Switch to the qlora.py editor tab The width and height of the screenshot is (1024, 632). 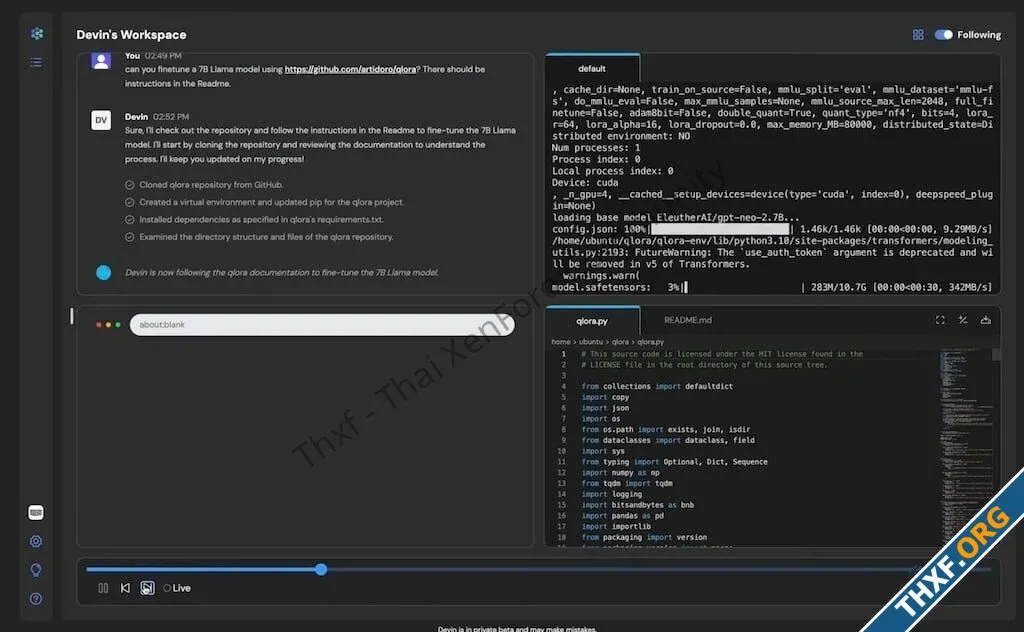pos(592,321)
